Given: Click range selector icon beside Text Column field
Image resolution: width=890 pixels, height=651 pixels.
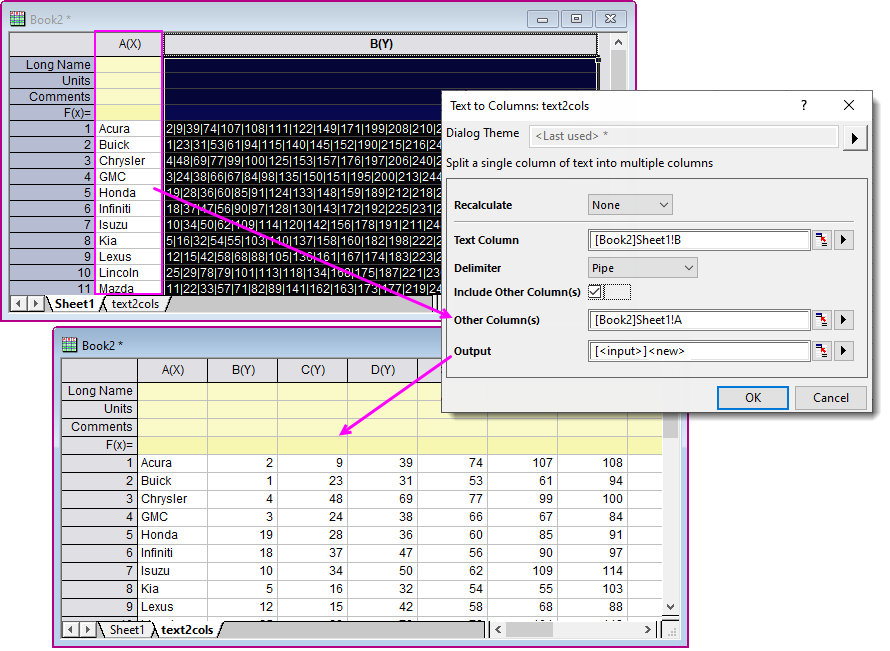Looking at the screenshot, I should click(x=822, y=240).
